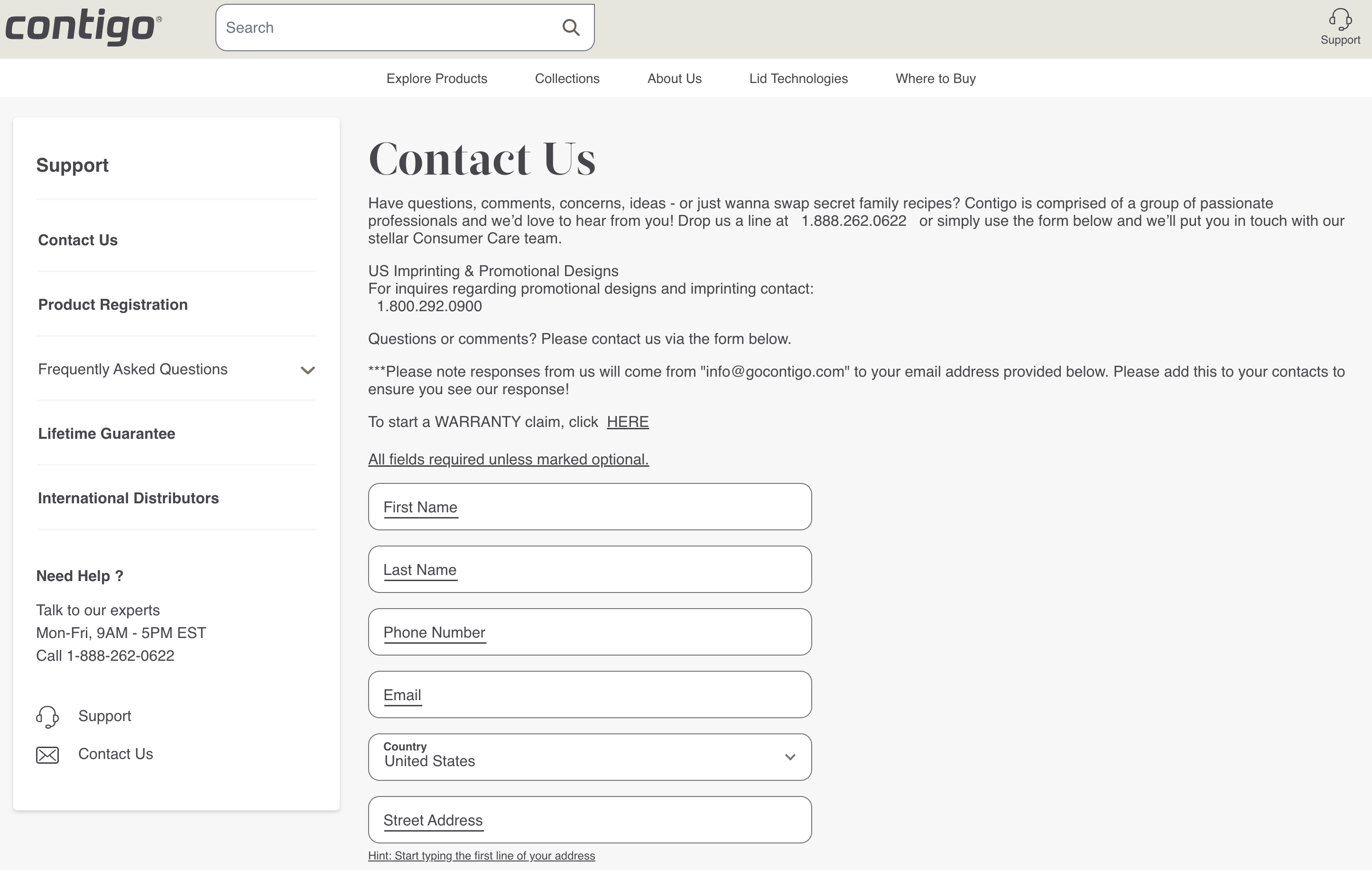Click the envelope Contact Us icon
This screenshot has height=870, width=1372.
tap(47, 755)
